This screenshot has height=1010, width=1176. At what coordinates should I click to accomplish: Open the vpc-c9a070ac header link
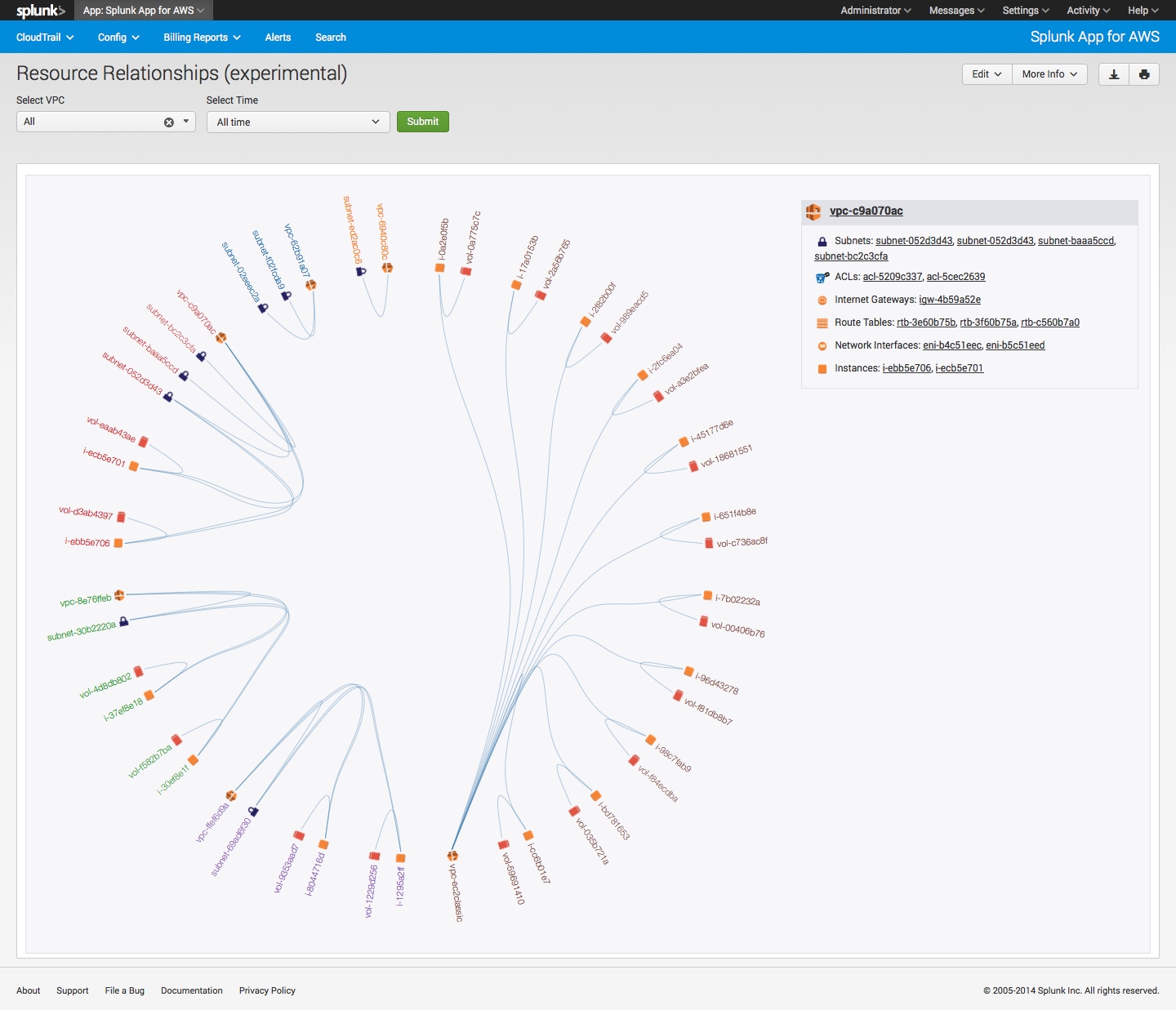click(866, 211)
